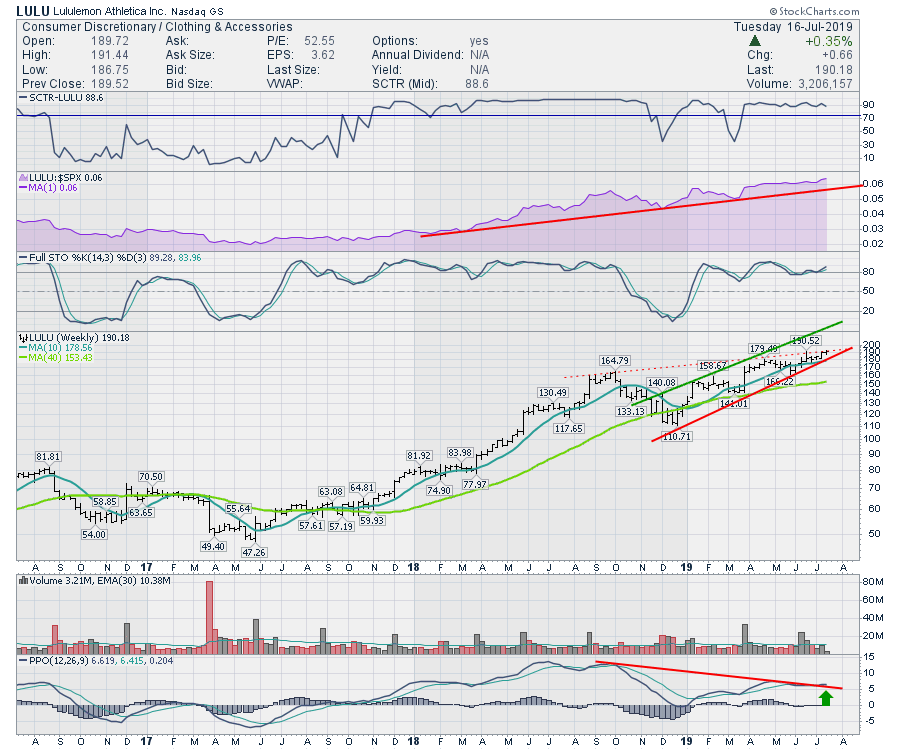Click the Chg value +0.66

pyautogui.click(x=837, y=55)
